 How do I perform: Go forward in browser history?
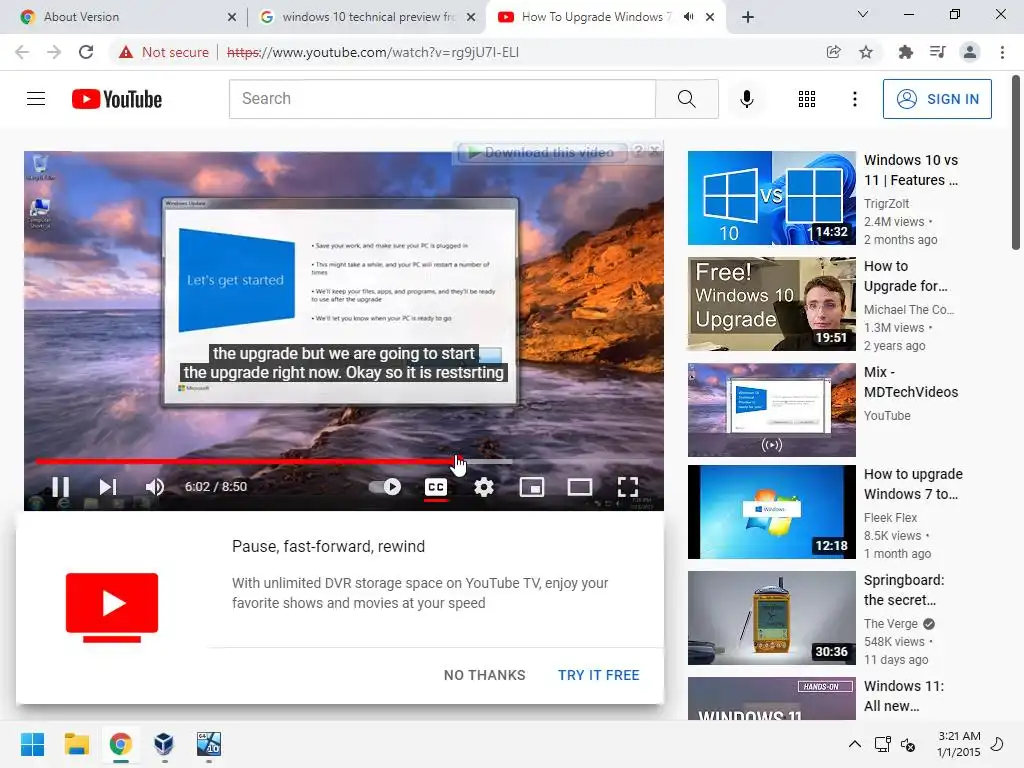(x=54, y=52)
